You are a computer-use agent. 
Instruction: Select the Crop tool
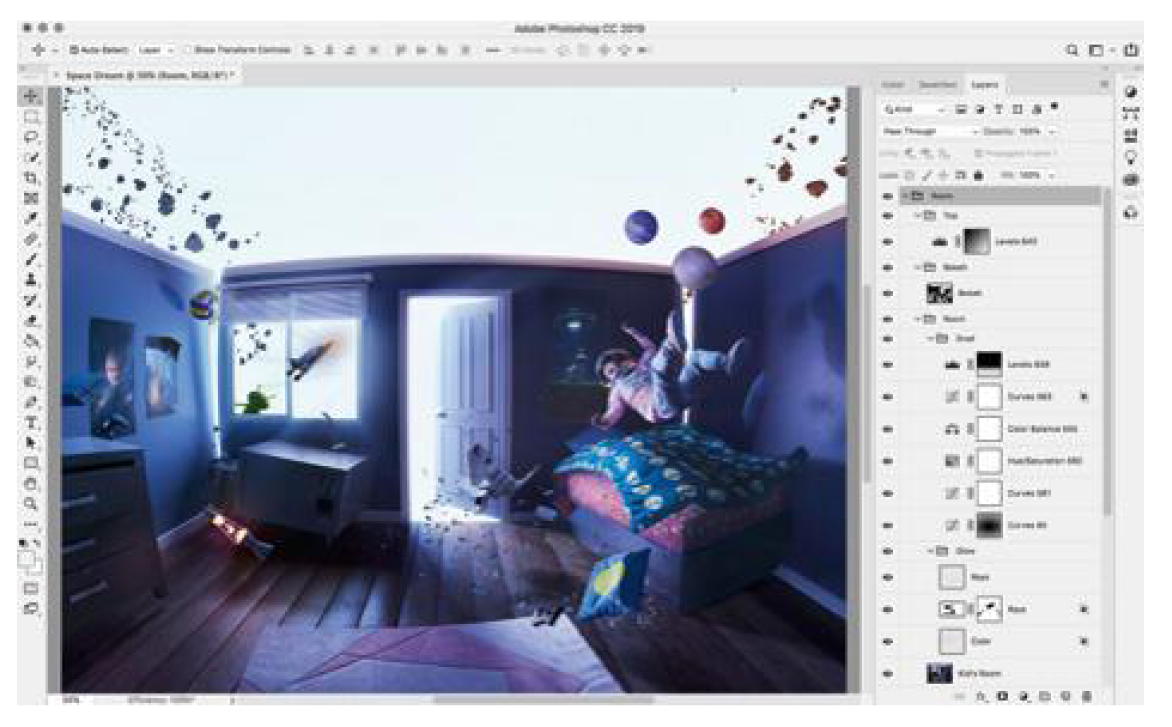[x=31, y=178]
